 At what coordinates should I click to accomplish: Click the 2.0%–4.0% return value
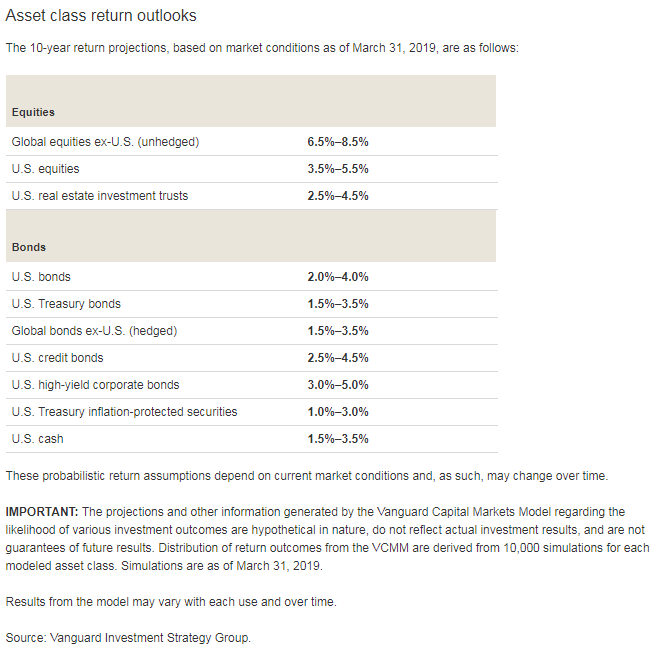pos(338,277)
